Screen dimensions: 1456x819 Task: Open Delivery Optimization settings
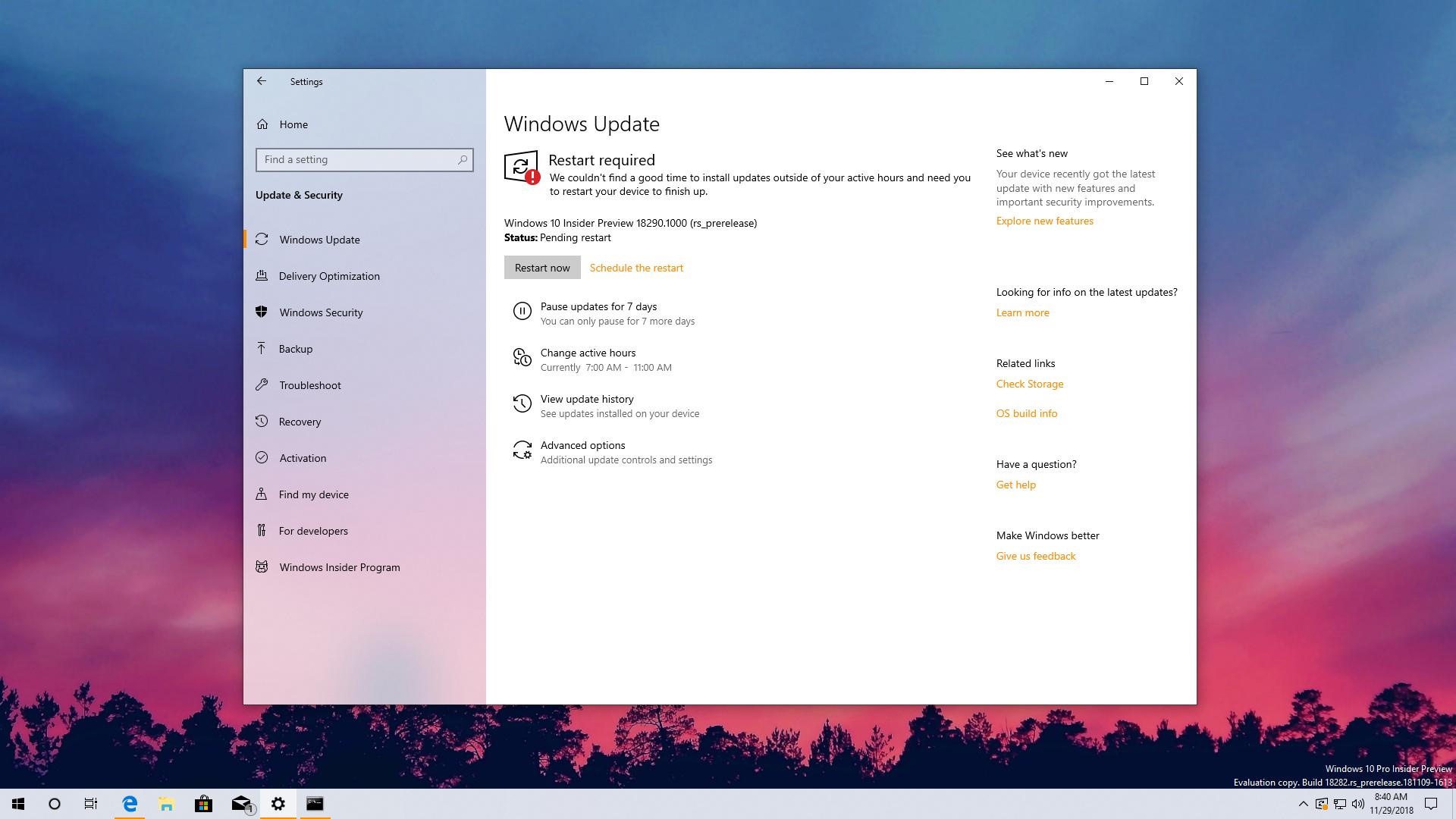(x=329, y=276)
